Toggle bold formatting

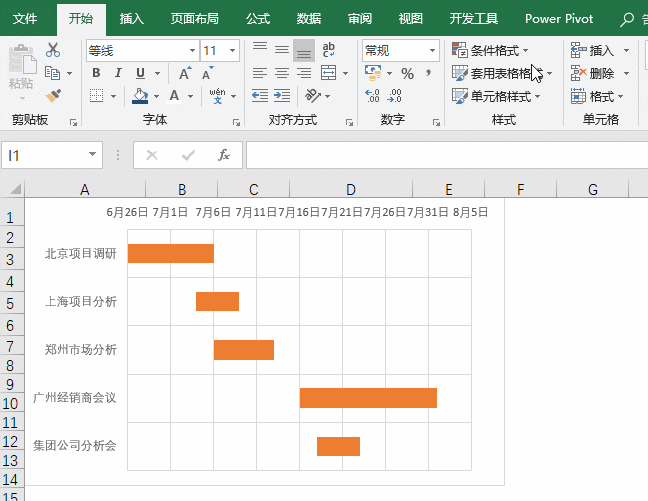coord(96,73)
